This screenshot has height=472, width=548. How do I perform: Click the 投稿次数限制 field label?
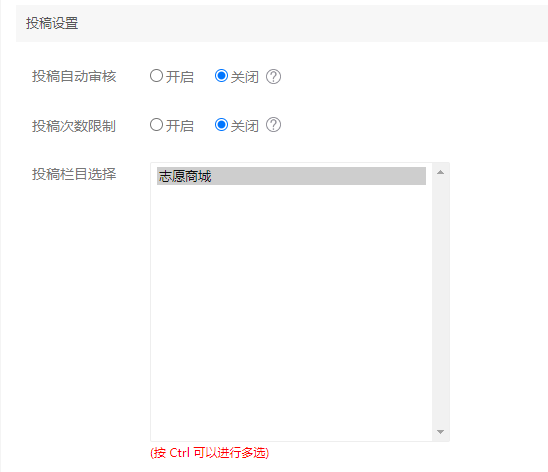click(74, 126)
